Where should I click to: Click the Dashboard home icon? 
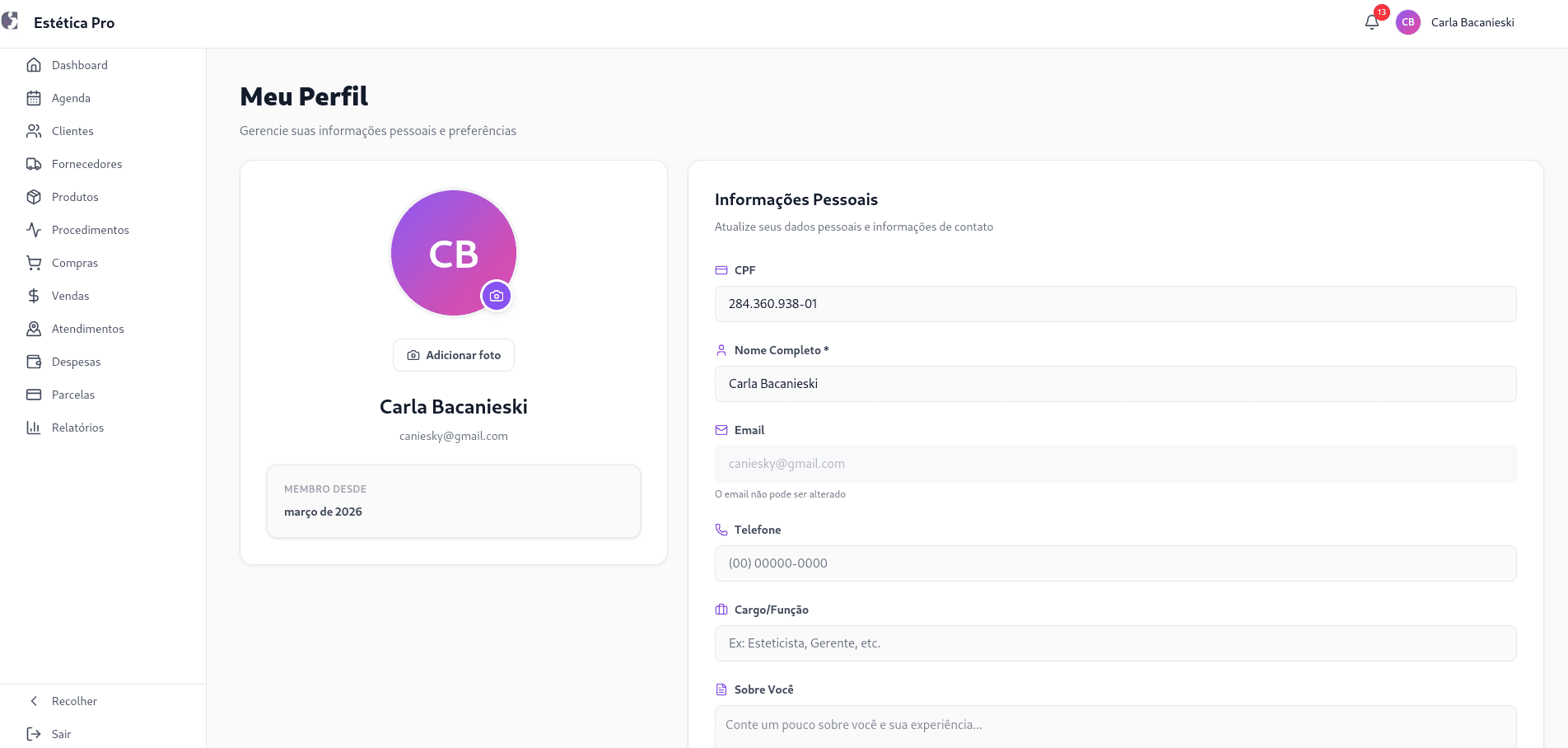pos(34,65)
